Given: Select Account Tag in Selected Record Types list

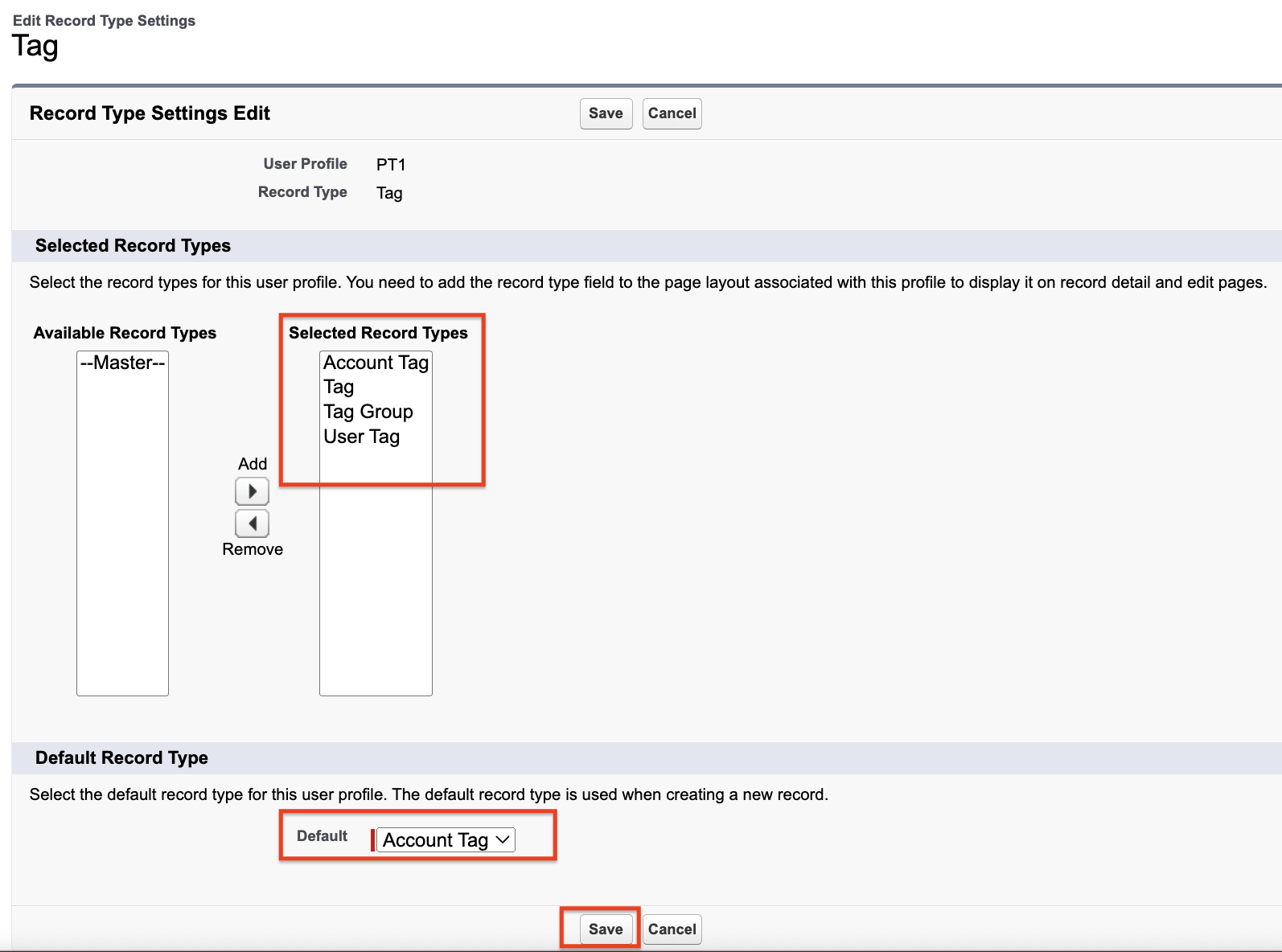Looking at the screenshot, I should [376, 363].
